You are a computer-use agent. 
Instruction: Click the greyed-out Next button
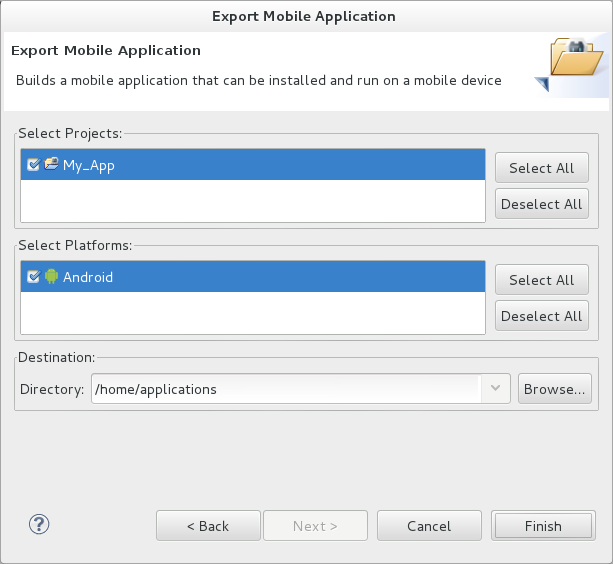[315, 526]
